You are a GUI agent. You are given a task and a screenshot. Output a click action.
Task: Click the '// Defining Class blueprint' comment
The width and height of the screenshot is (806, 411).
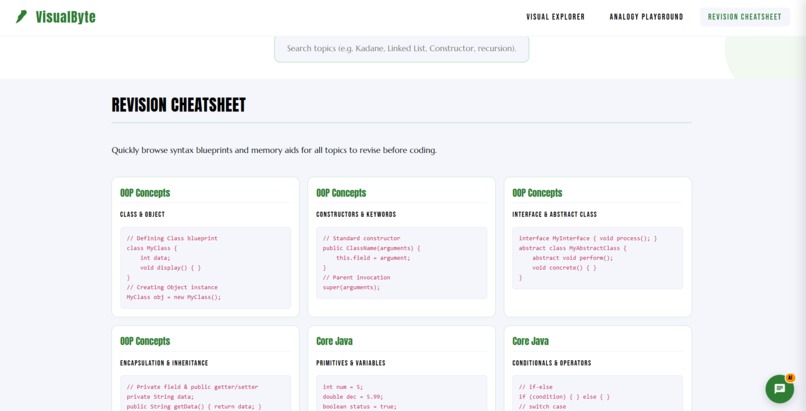[x=172, y=238]
